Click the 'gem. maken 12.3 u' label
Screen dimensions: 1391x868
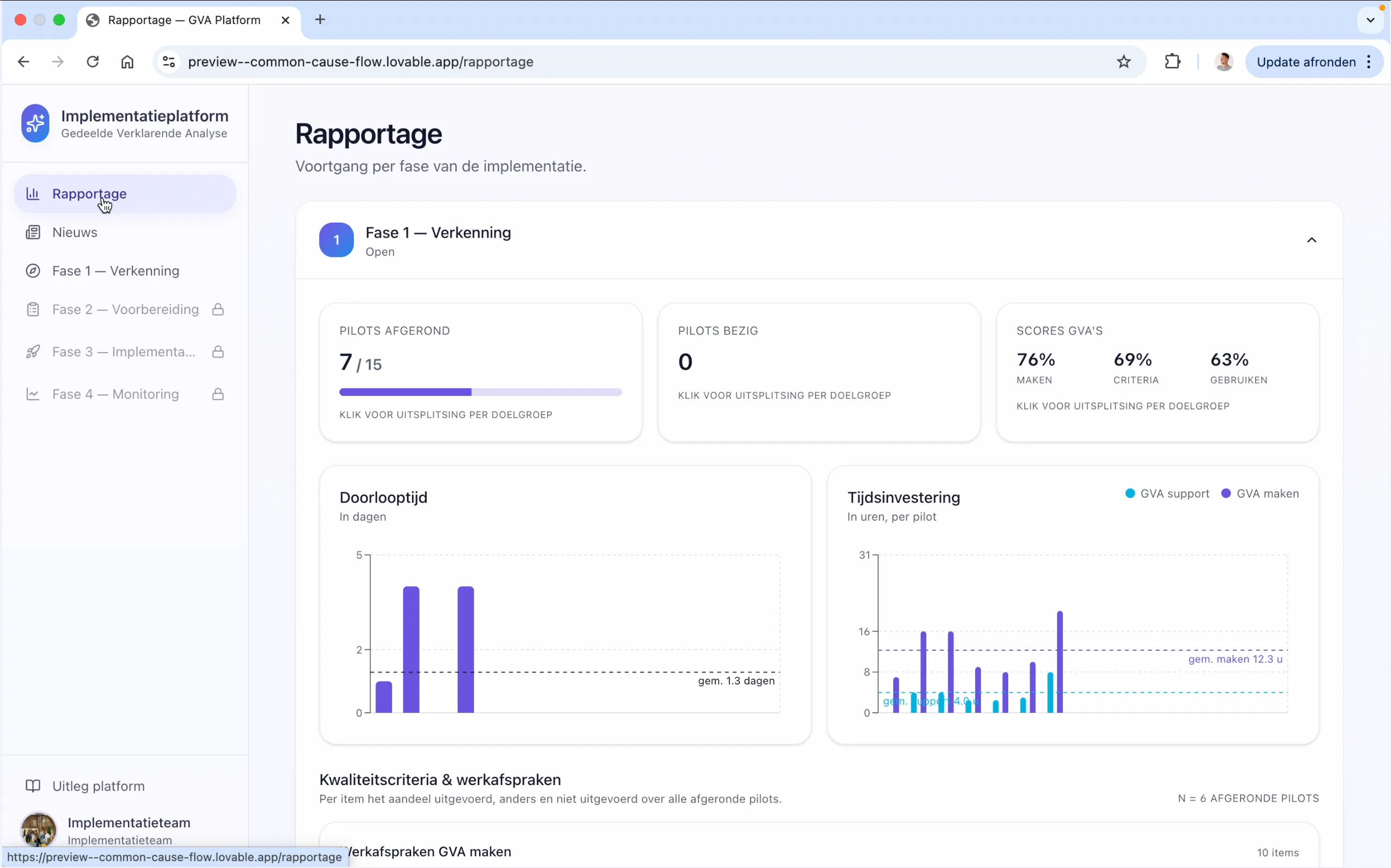click(x=1235, y=659)
